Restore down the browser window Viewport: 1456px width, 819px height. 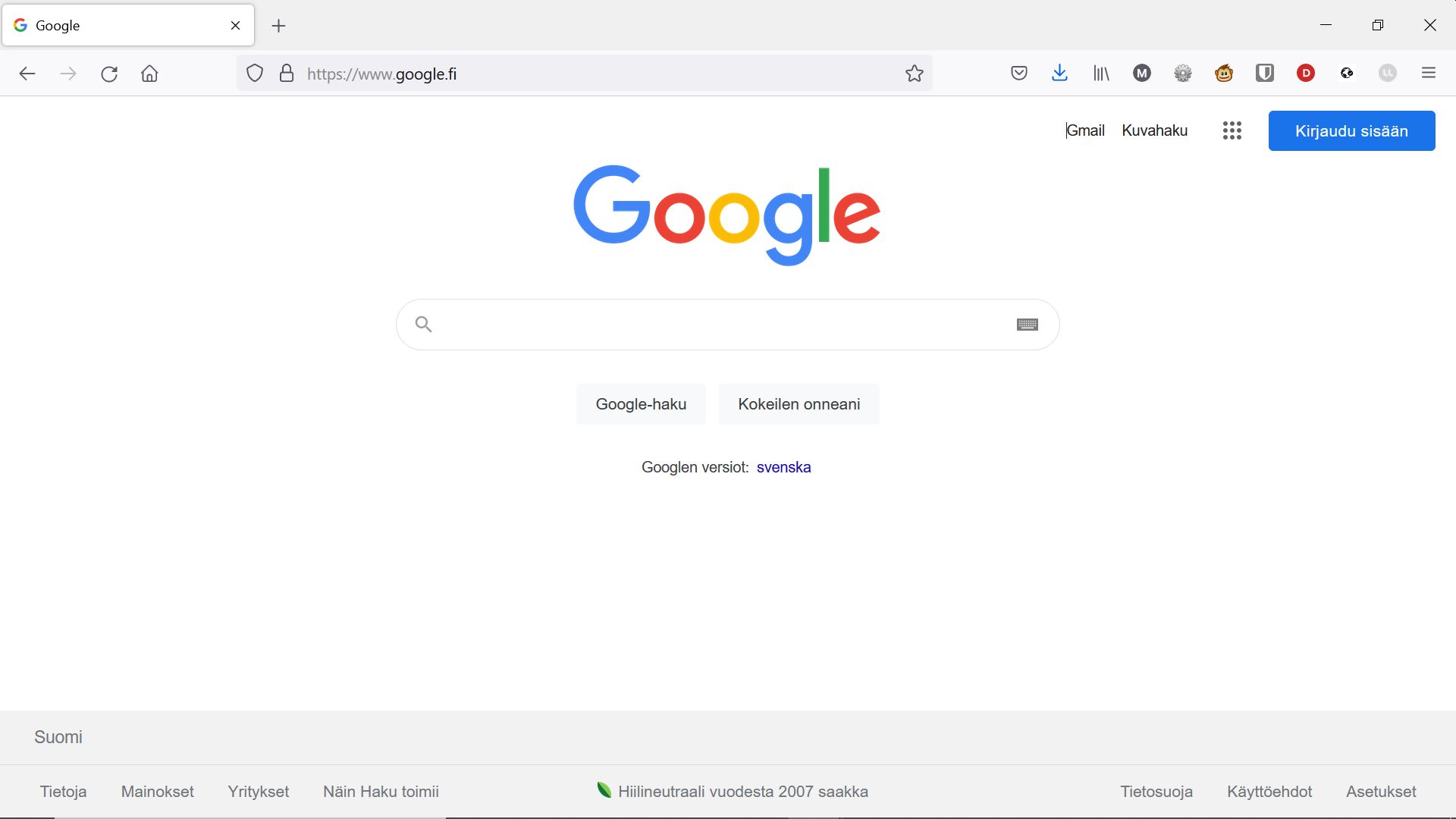[1378, 26]
